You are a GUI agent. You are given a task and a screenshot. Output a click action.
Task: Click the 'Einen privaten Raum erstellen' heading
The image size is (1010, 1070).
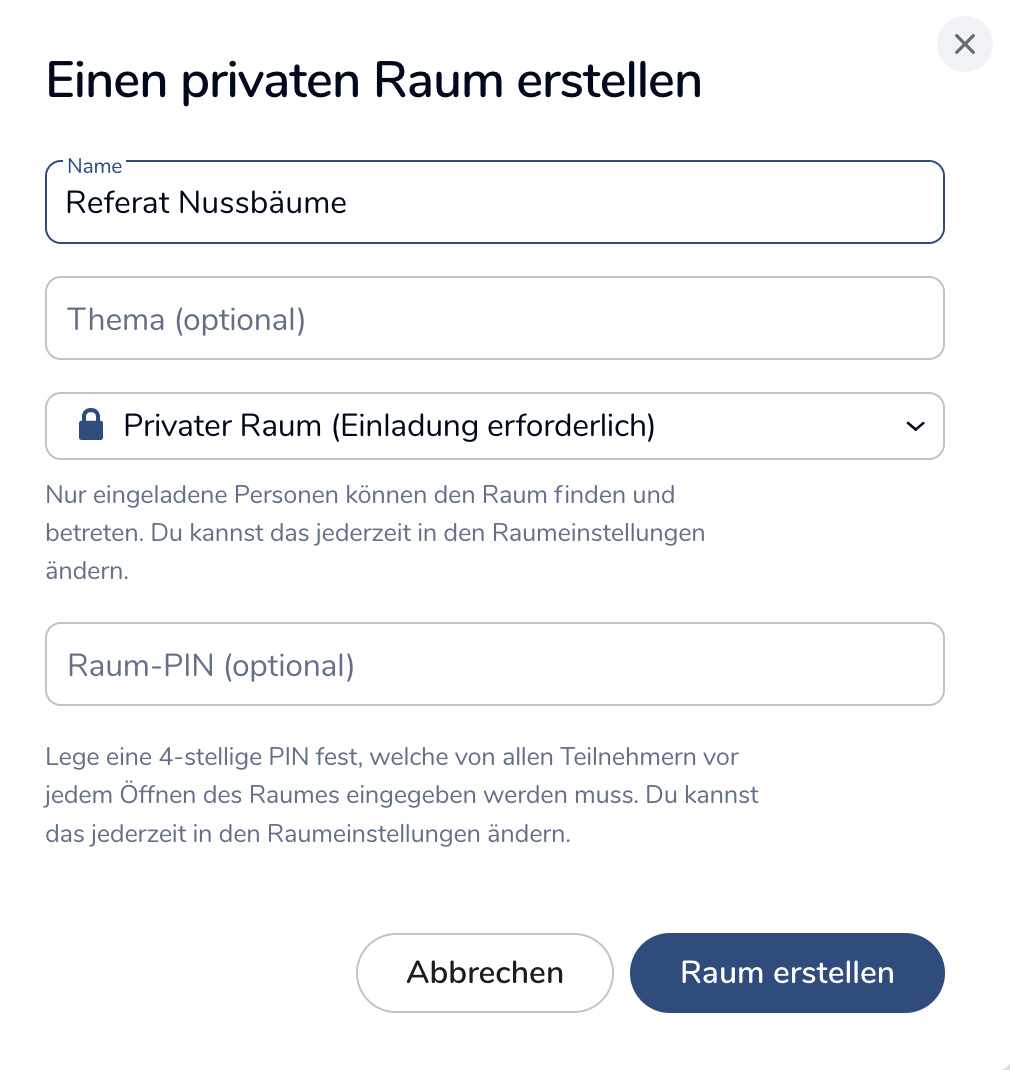374,81
